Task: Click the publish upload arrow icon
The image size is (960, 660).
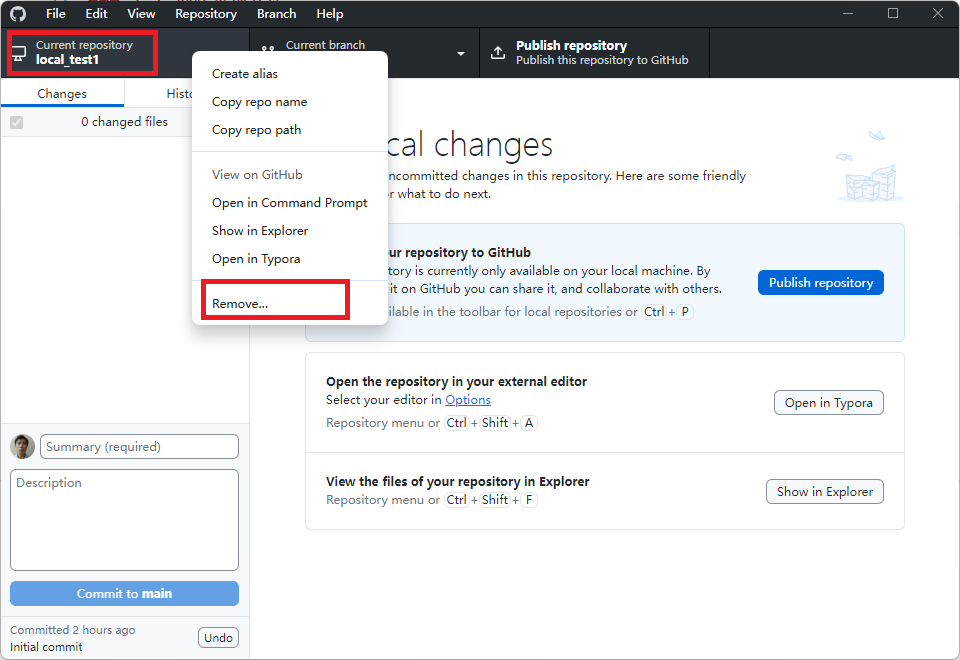Action: click(x=498, y=53)
